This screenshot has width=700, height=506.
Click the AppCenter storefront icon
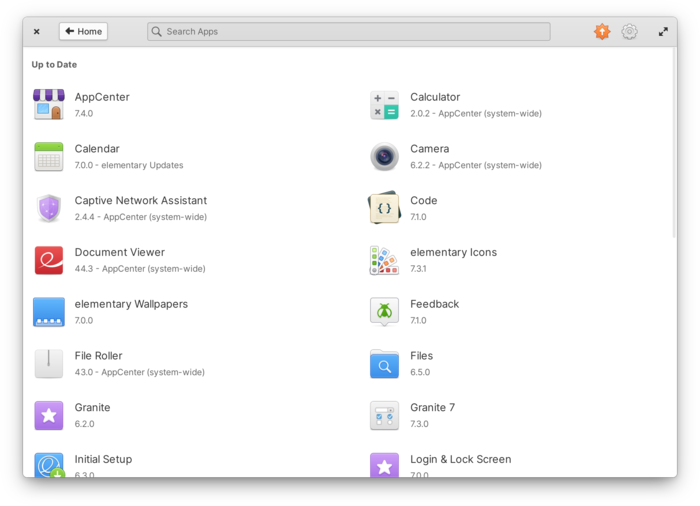49,105
